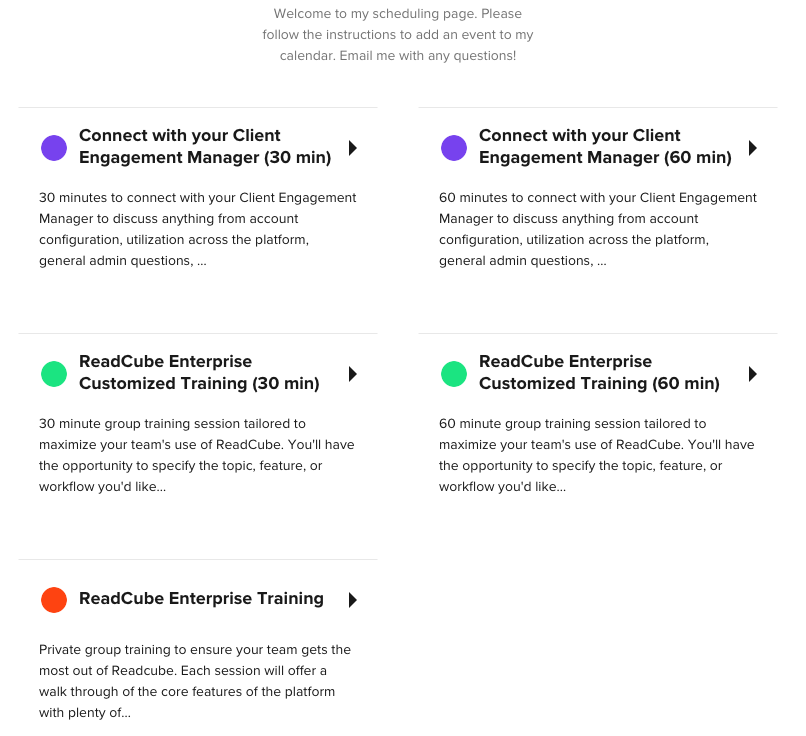Expand arrow for Client Engagement Manager (60 min)

point(753,148)
